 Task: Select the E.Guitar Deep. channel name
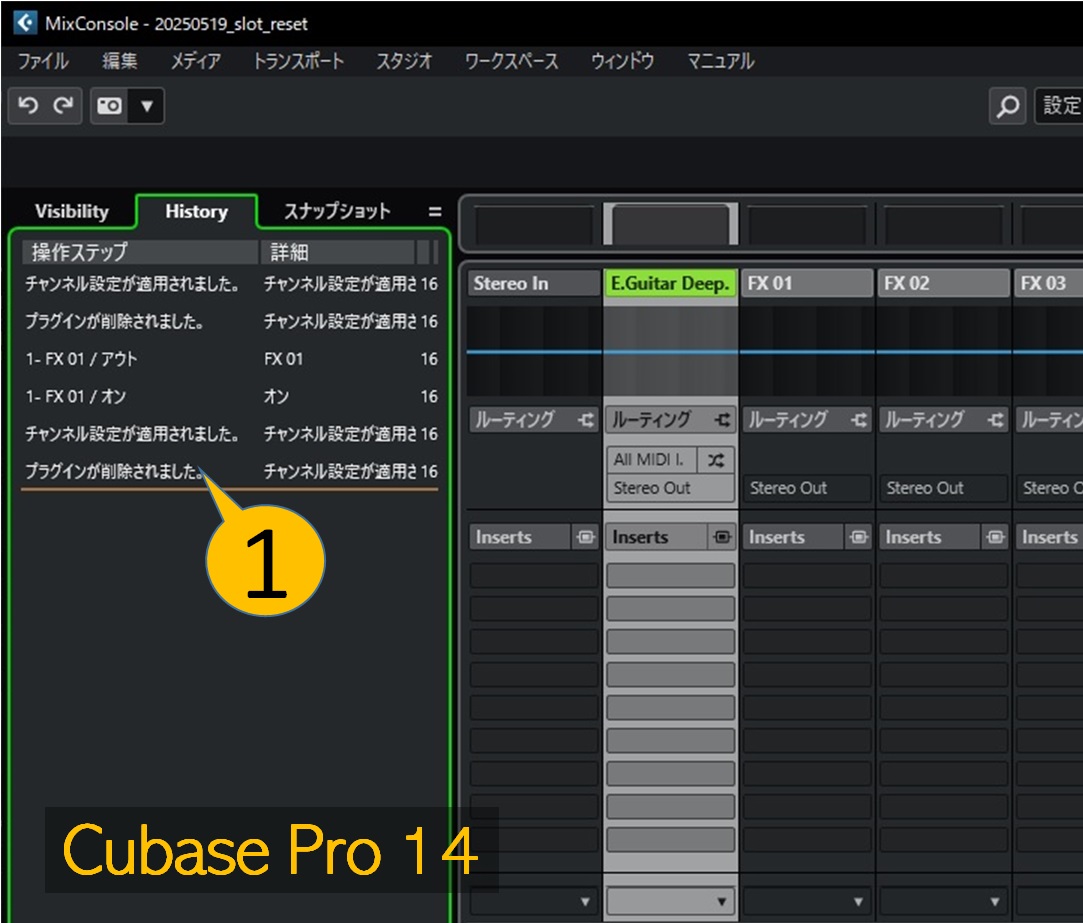[670, 283]
